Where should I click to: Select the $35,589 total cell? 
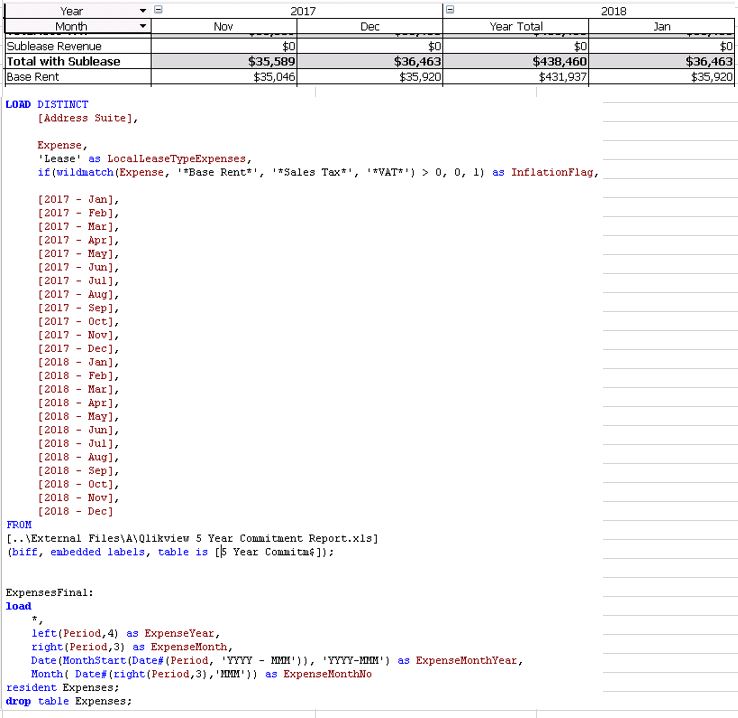[224, 62]
